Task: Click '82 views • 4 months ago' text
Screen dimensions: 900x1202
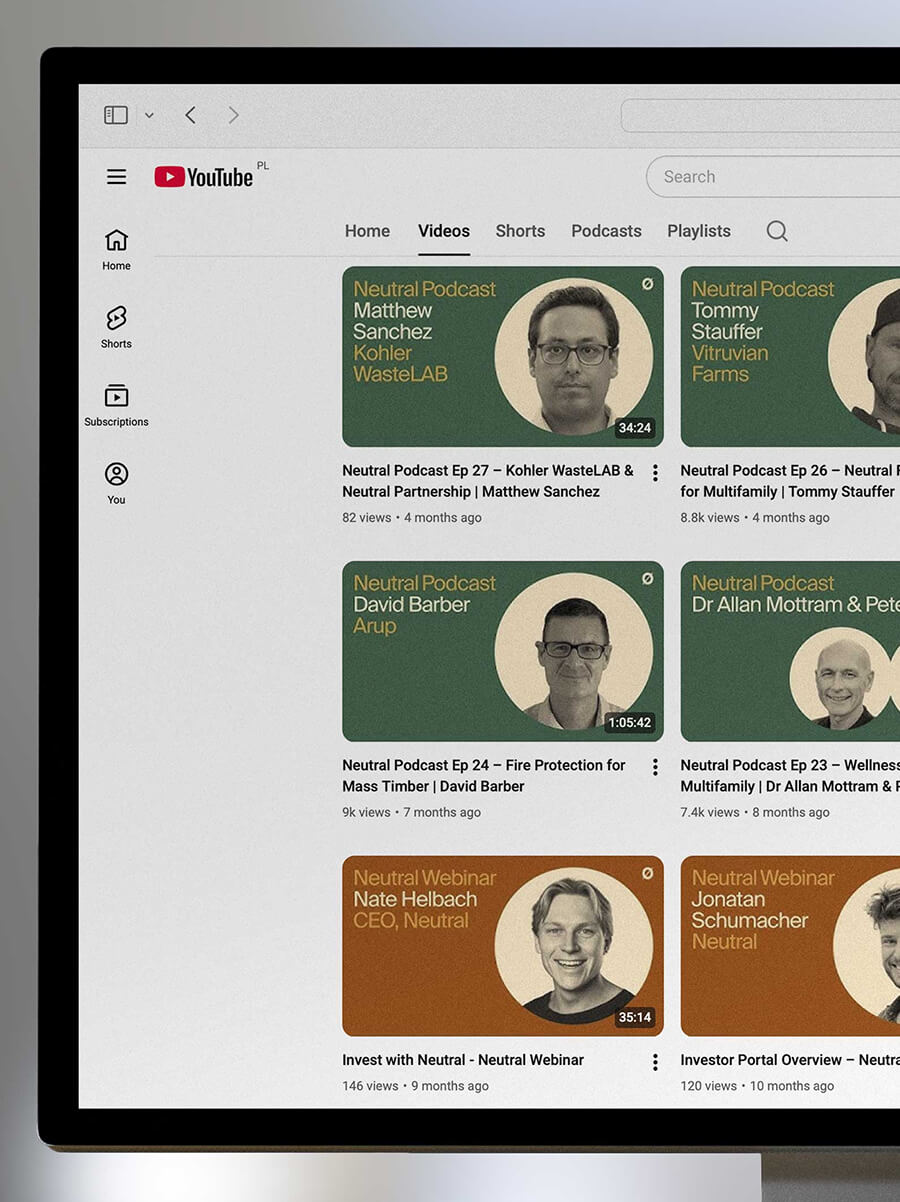Action: click(x=412, y=518)
